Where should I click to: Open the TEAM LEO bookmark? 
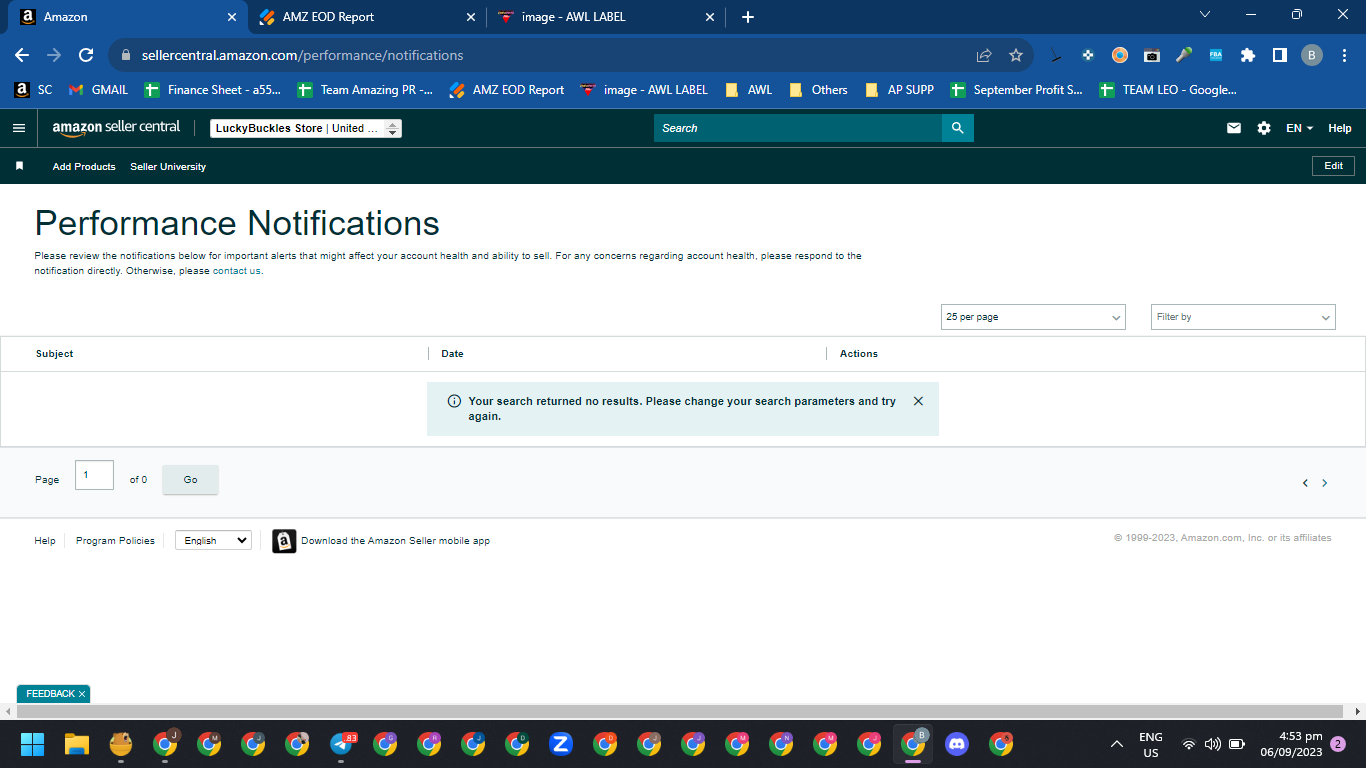[1168, 89]
